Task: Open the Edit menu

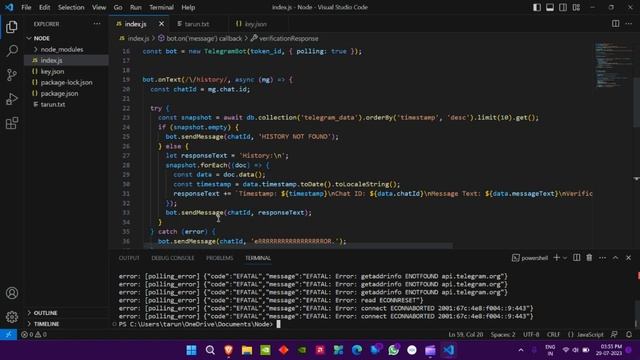Action: point(44,7)
